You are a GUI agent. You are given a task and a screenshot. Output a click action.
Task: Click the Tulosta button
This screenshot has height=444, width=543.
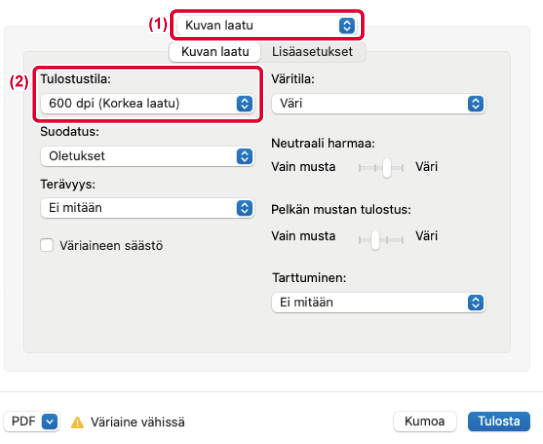[499, 421]
